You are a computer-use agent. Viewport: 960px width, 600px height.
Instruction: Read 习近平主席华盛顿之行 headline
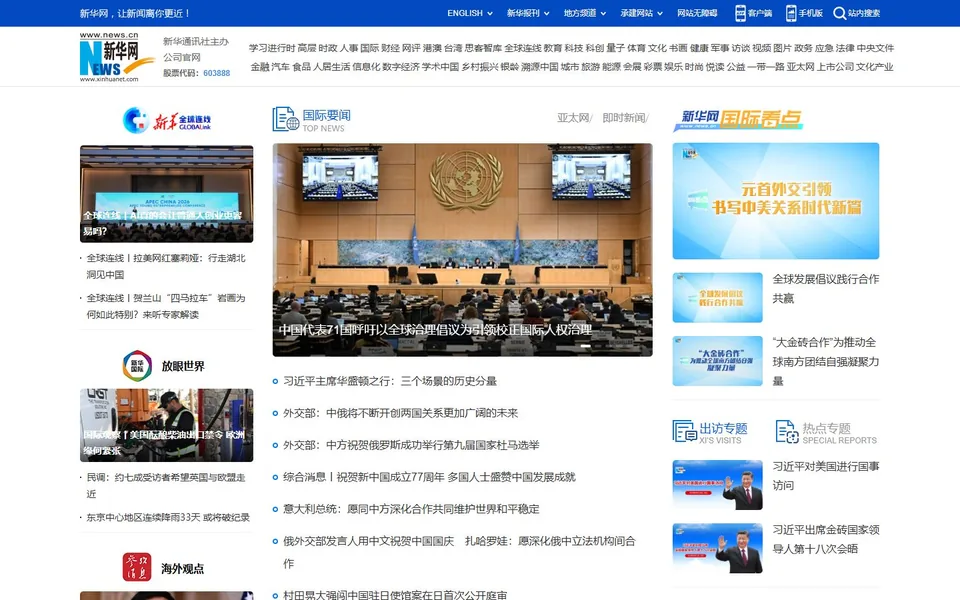(389, 381)
